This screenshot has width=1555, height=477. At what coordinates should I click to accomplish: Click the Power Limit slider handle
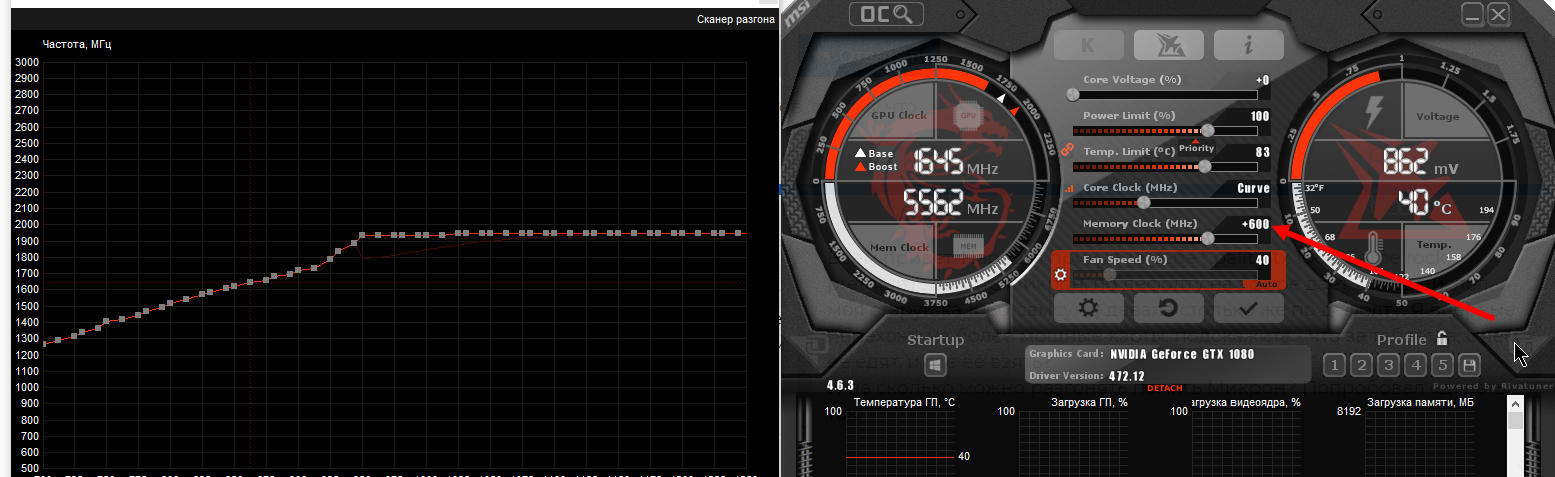[1208, 130]
